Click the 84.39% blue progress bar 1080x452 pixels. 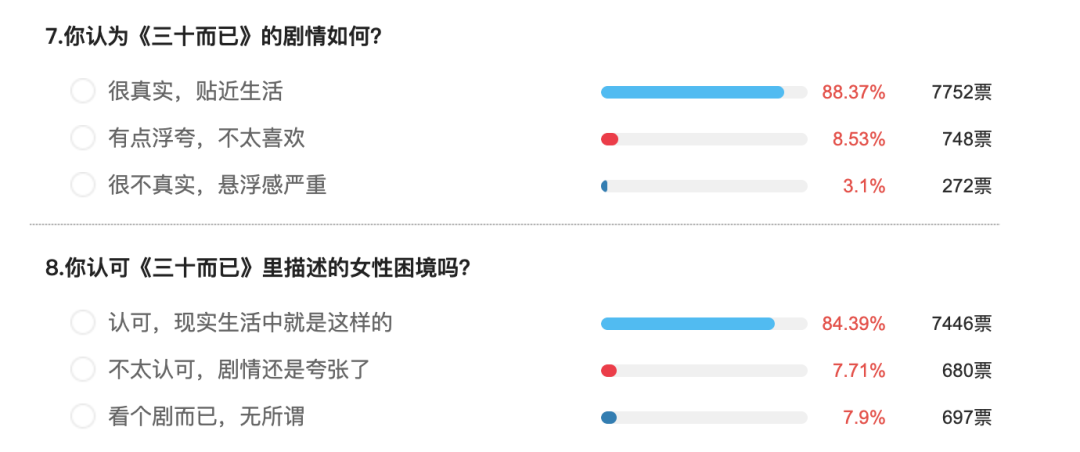(x=703, y=324)
